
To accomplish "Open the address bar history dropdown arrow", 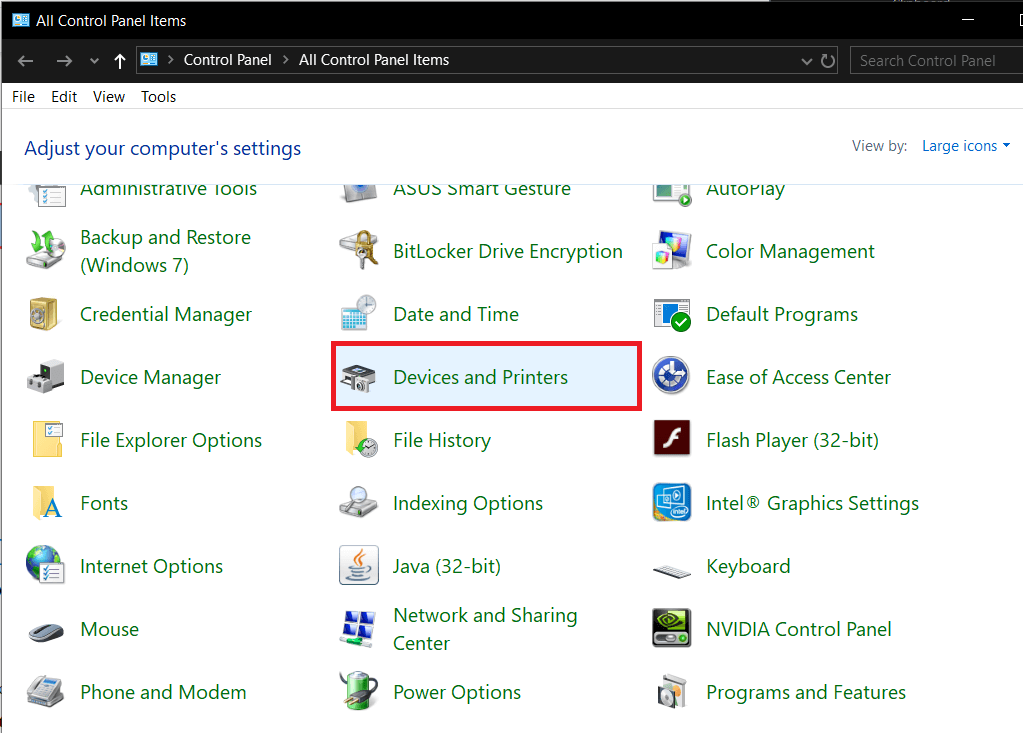I will coord(807,61).
